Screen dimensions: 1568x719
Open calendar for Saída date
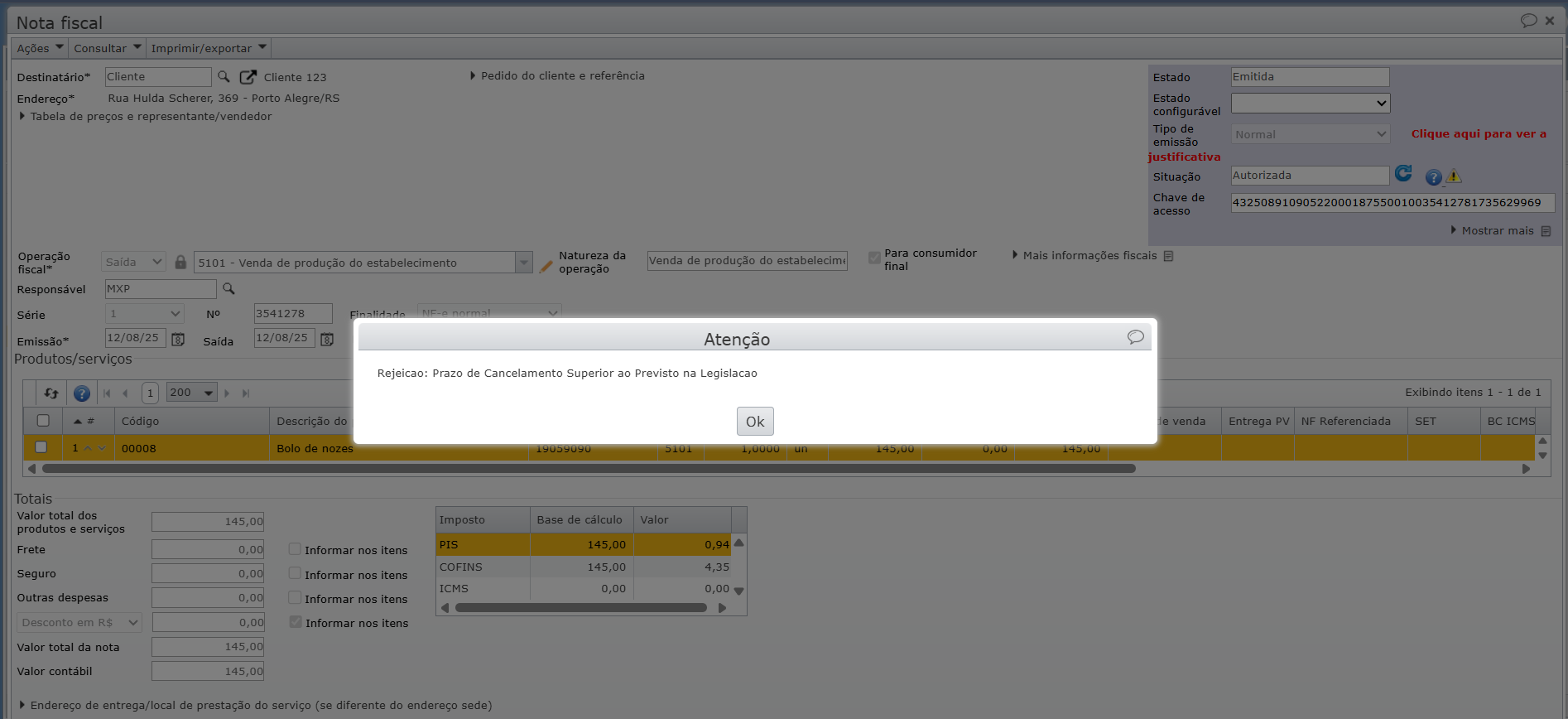tap(327, 339)
